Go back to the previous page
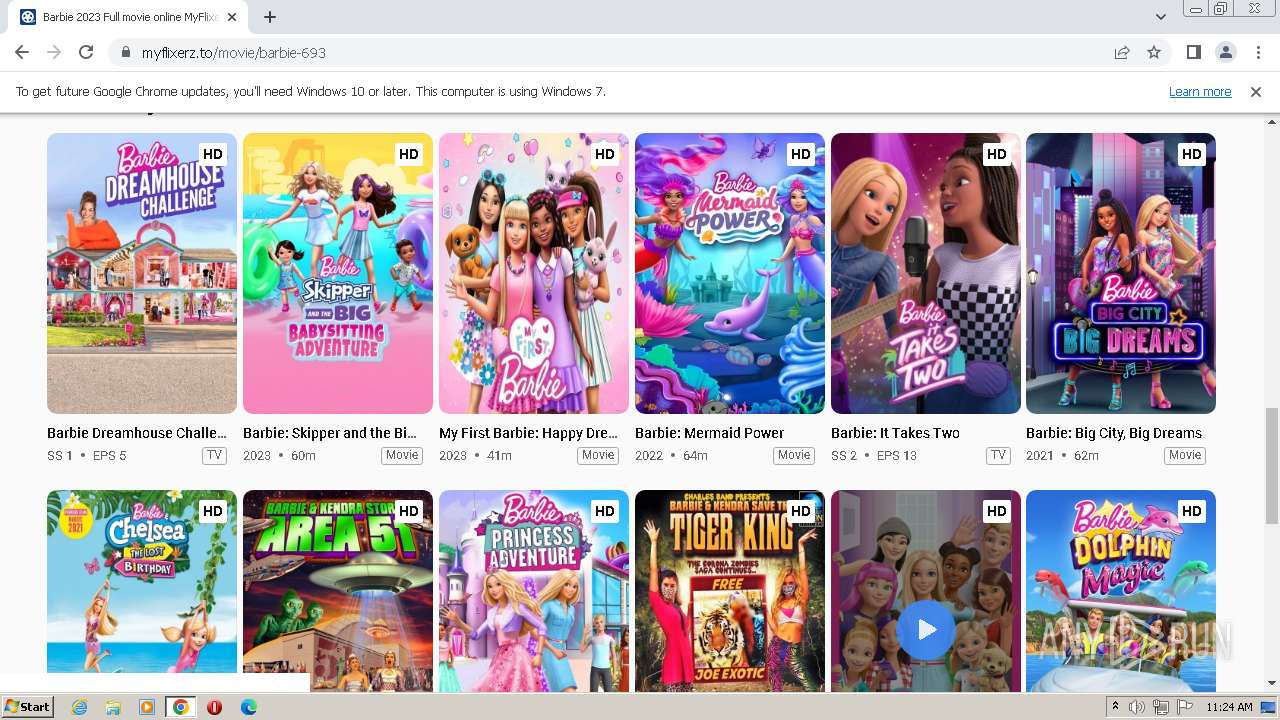This screenshot has height=720, width=1280. click(22, 52)
